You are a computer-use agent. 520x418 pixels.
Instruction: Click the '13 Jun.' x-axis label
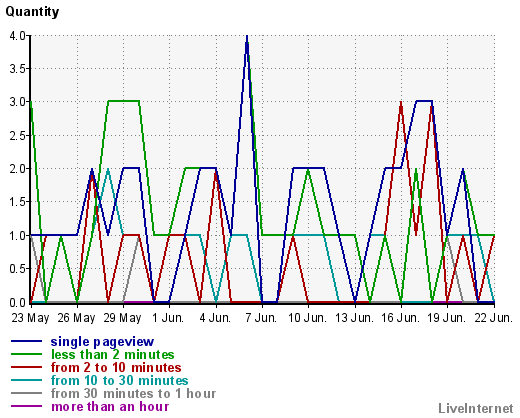[354, 318]
